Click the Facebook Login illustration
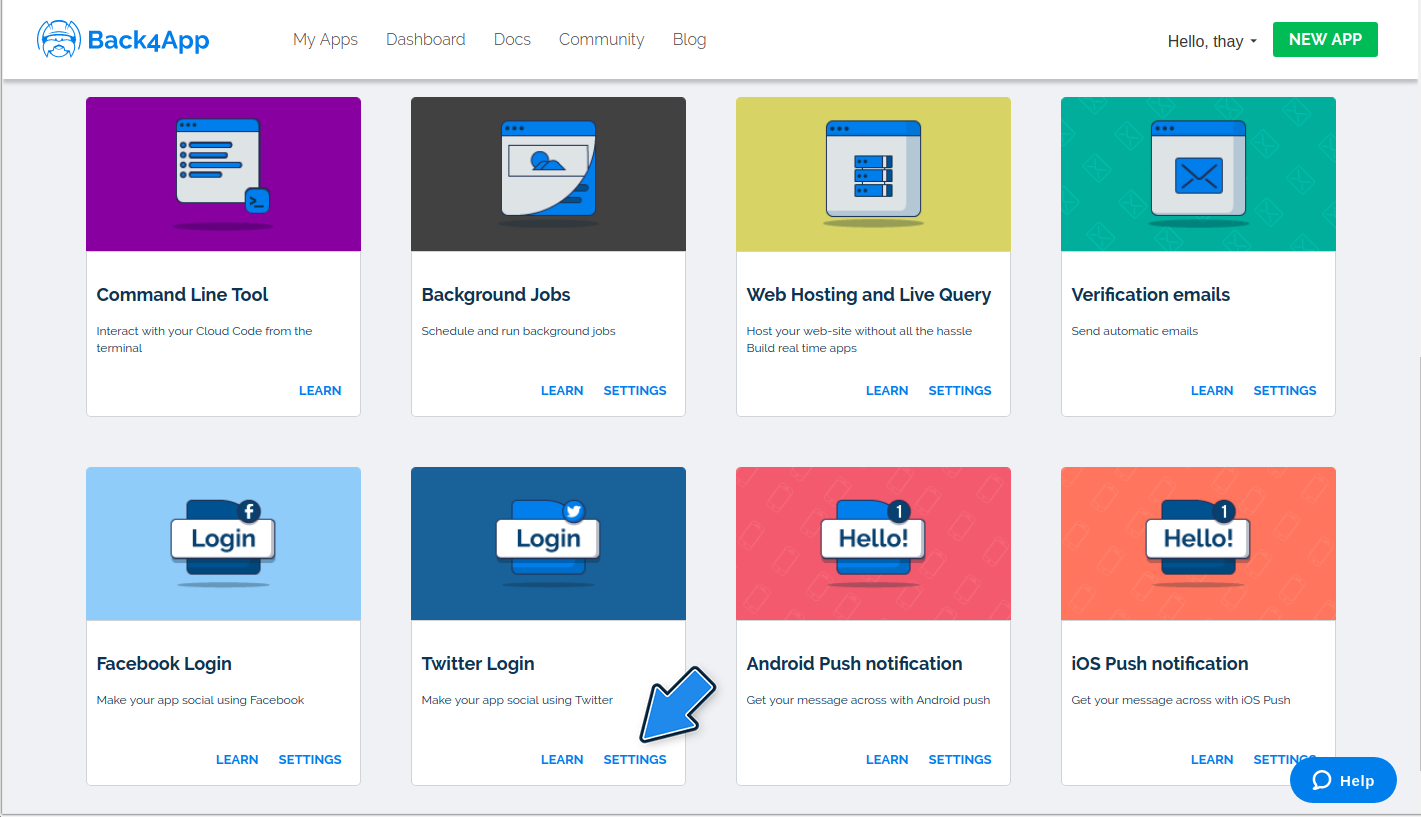Screen dimensions: 1421x817 (223, 541)
